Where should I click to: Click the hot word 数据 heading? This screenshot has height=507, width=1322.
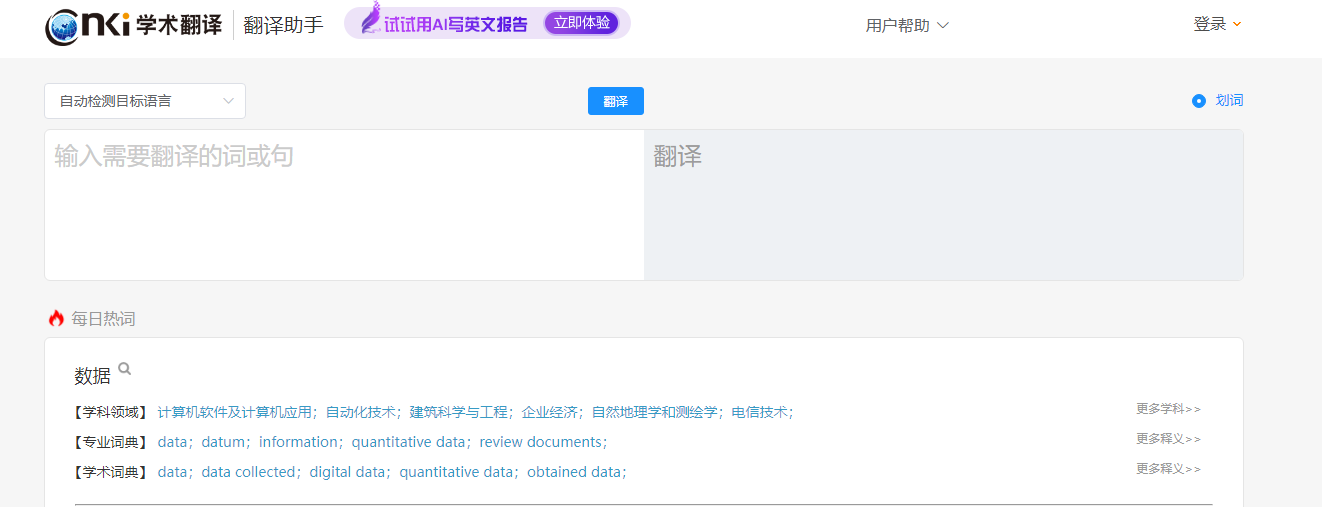tap(93, 377)
